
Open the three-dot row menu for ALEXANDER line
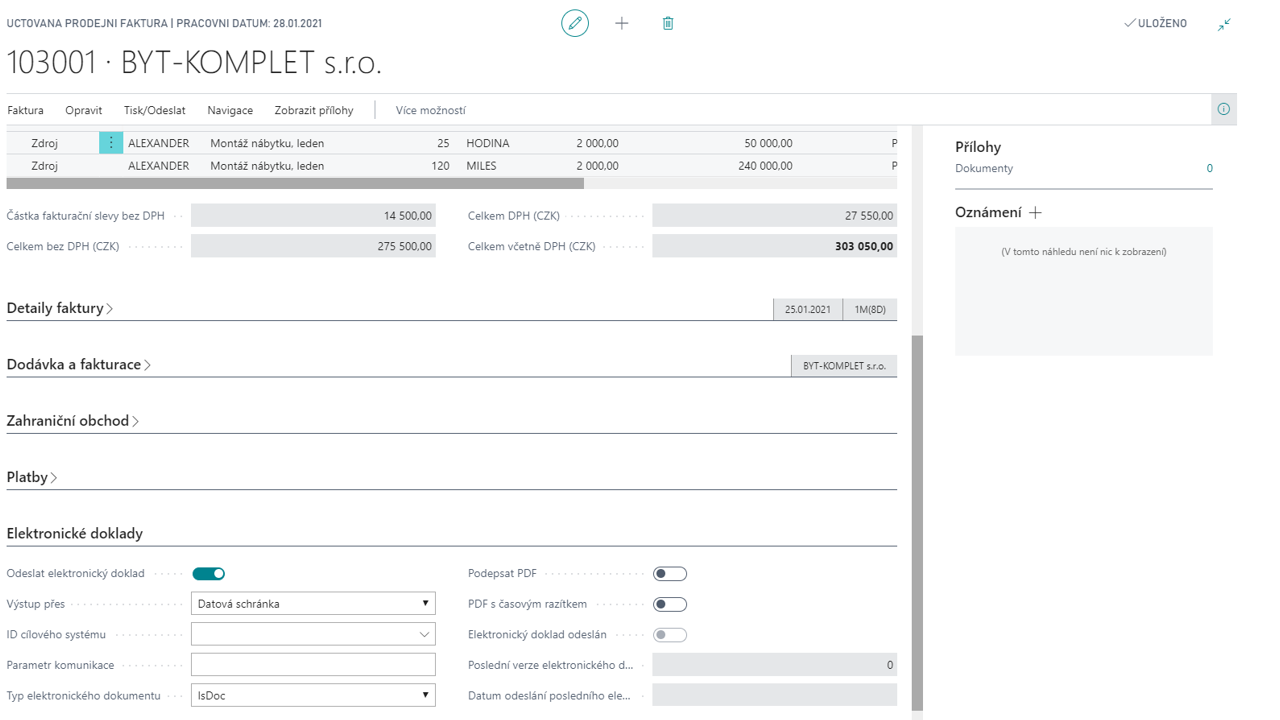coord(111,143)
